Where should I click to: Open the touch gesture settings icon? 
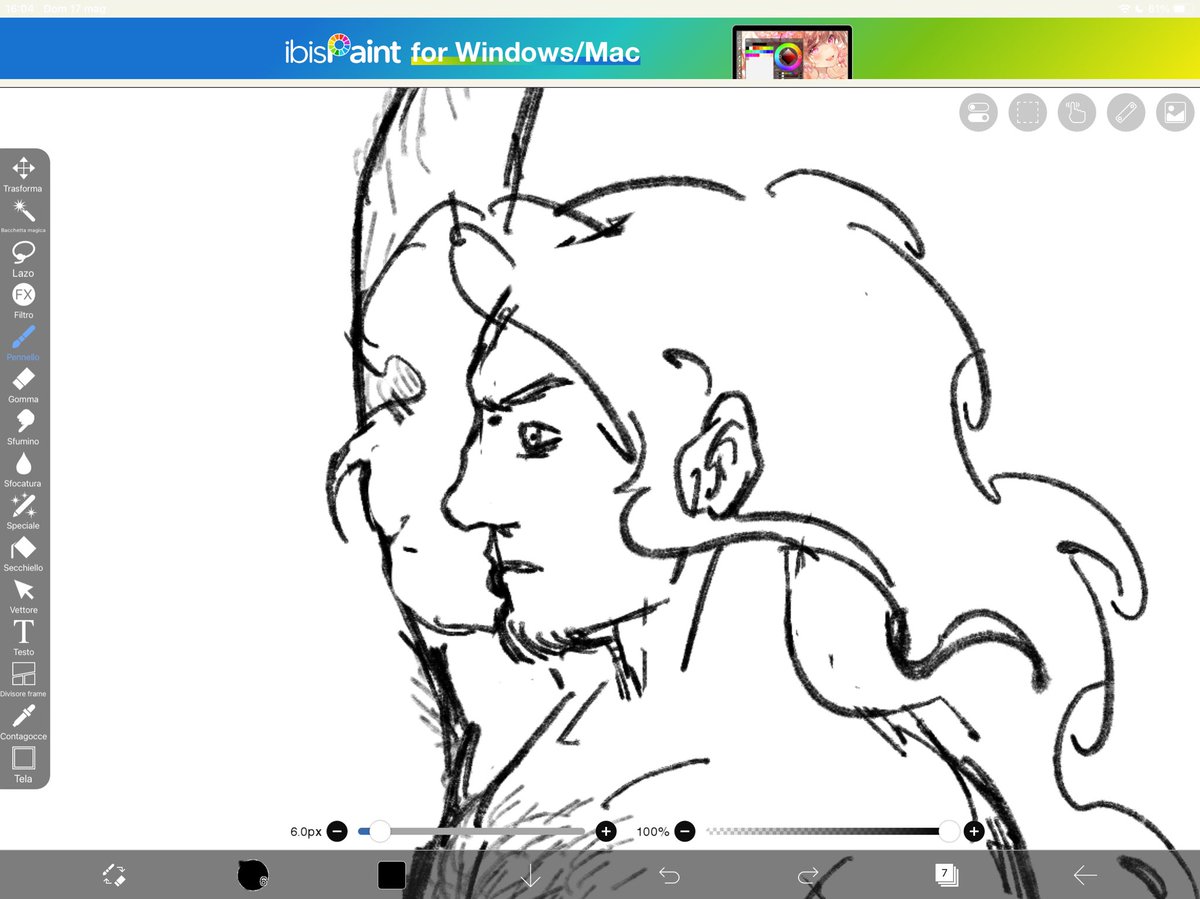click(x=1076, y=112)
